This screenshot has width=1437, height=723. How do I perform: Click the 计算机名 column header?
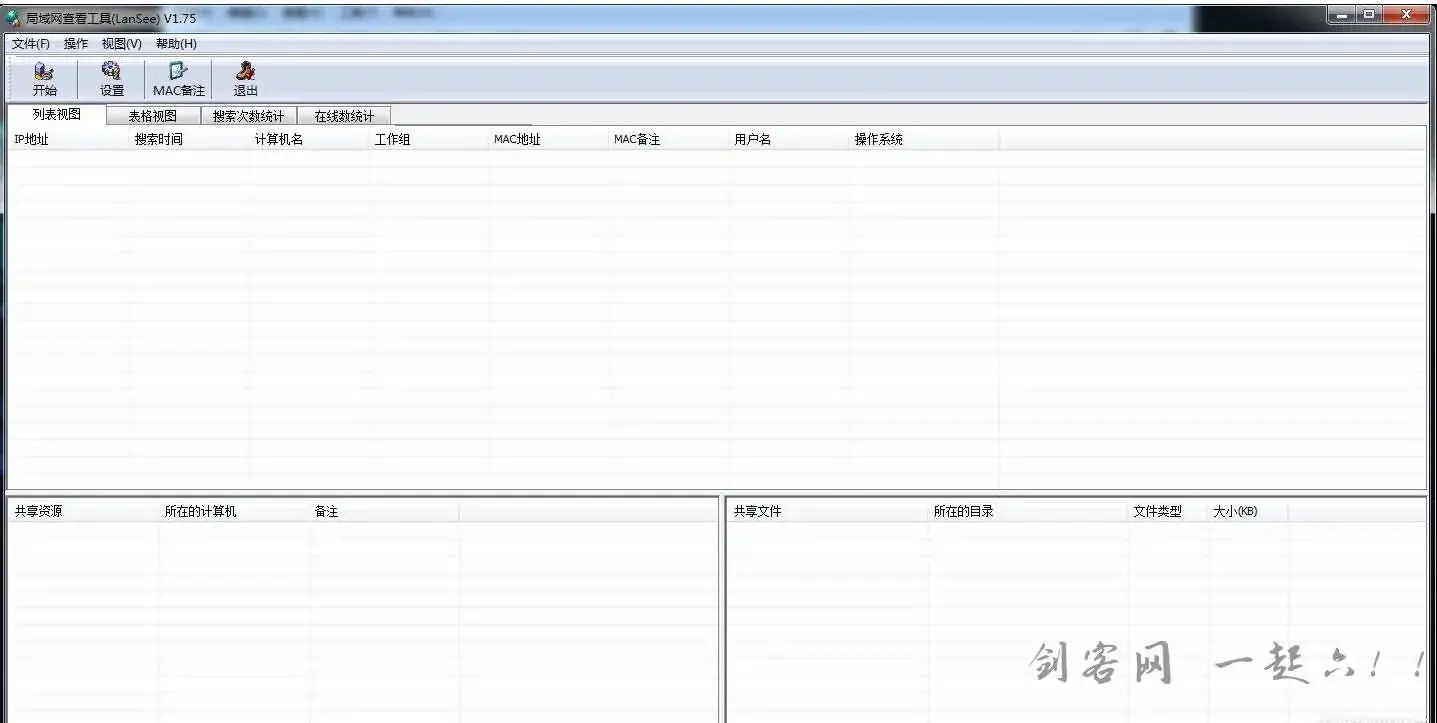point(310,139)
